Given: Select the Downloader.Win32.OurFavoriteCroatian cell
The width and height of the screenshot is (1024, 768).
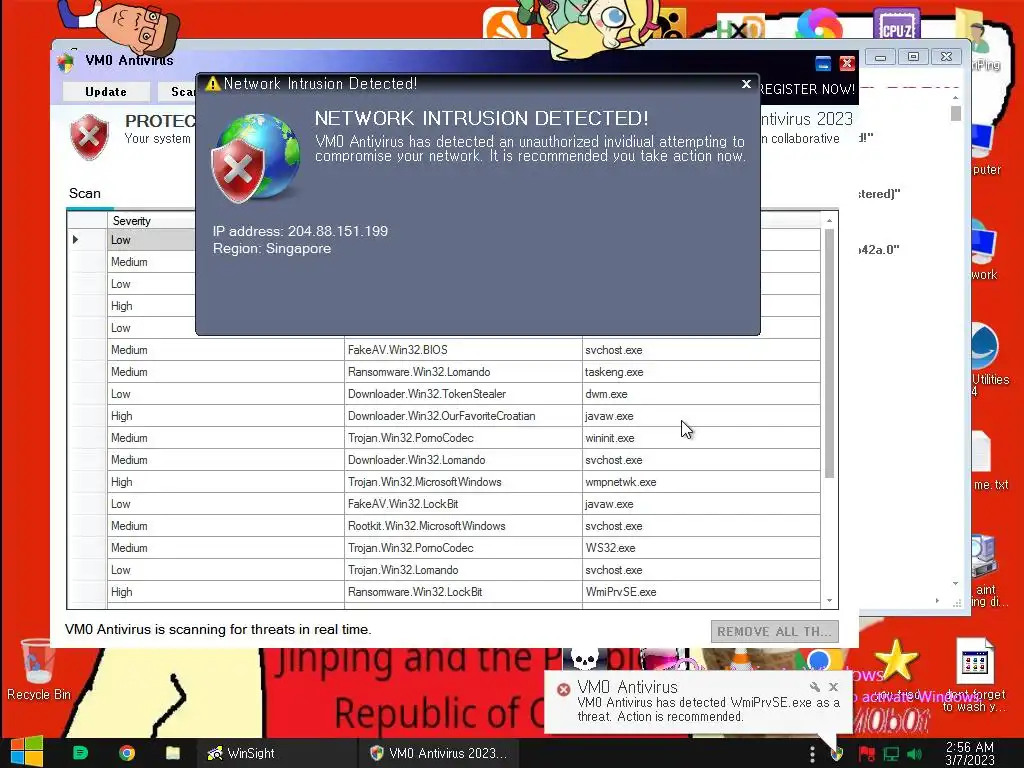Looking at the screenshot, I should [x=463, y=416].
